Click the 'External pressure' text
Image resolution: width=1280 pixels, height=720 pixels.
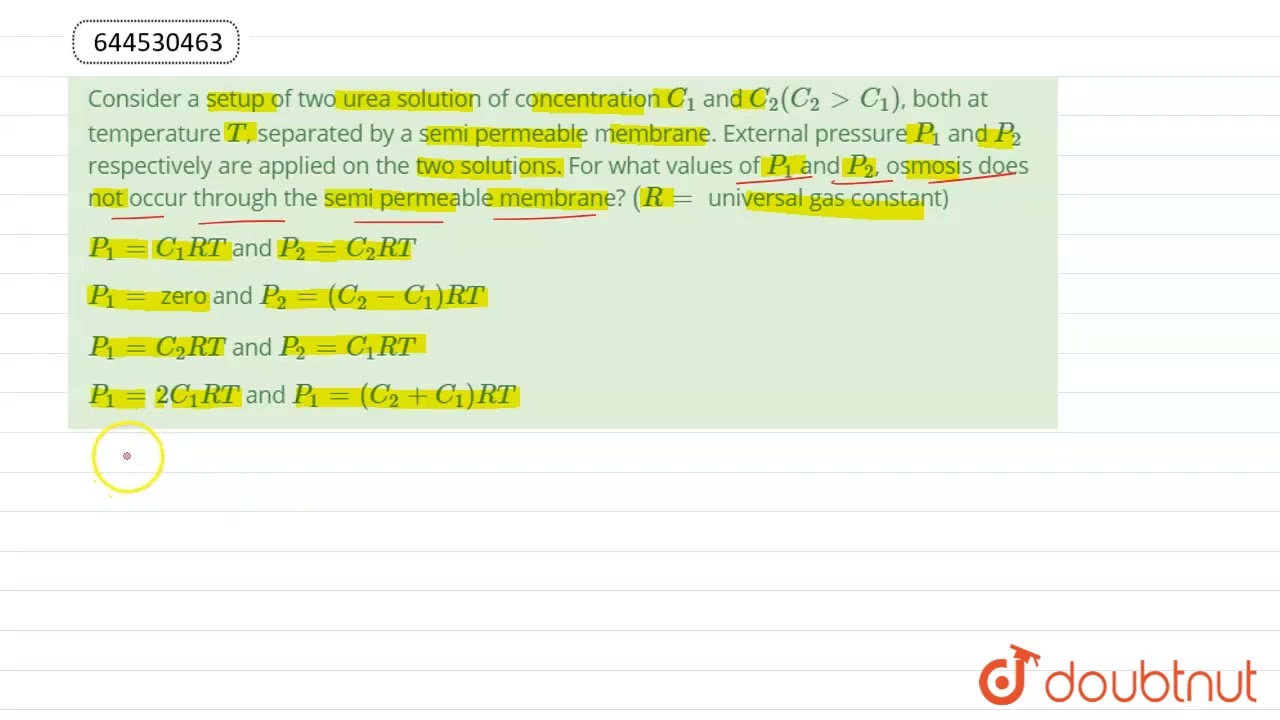coord(812,133)
